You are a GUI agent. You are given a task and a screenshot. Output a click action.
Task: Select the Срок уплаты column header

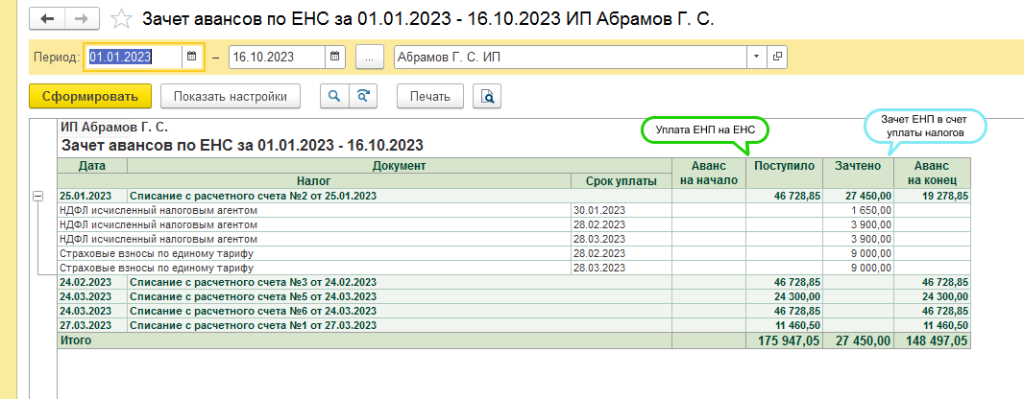point(622,181)
